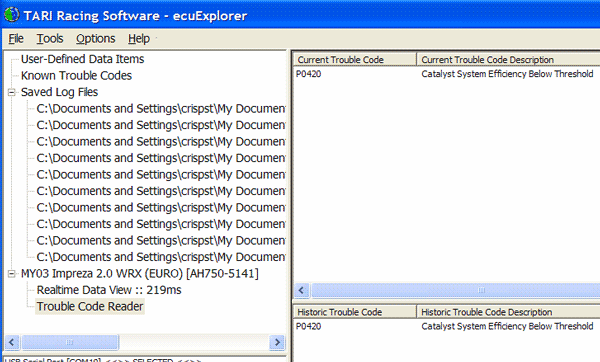The image size is (600, 362).
Task: Select MY03 Impreza 2.0 WRX (EURO) entry
Action: click(x=140, y=274)
